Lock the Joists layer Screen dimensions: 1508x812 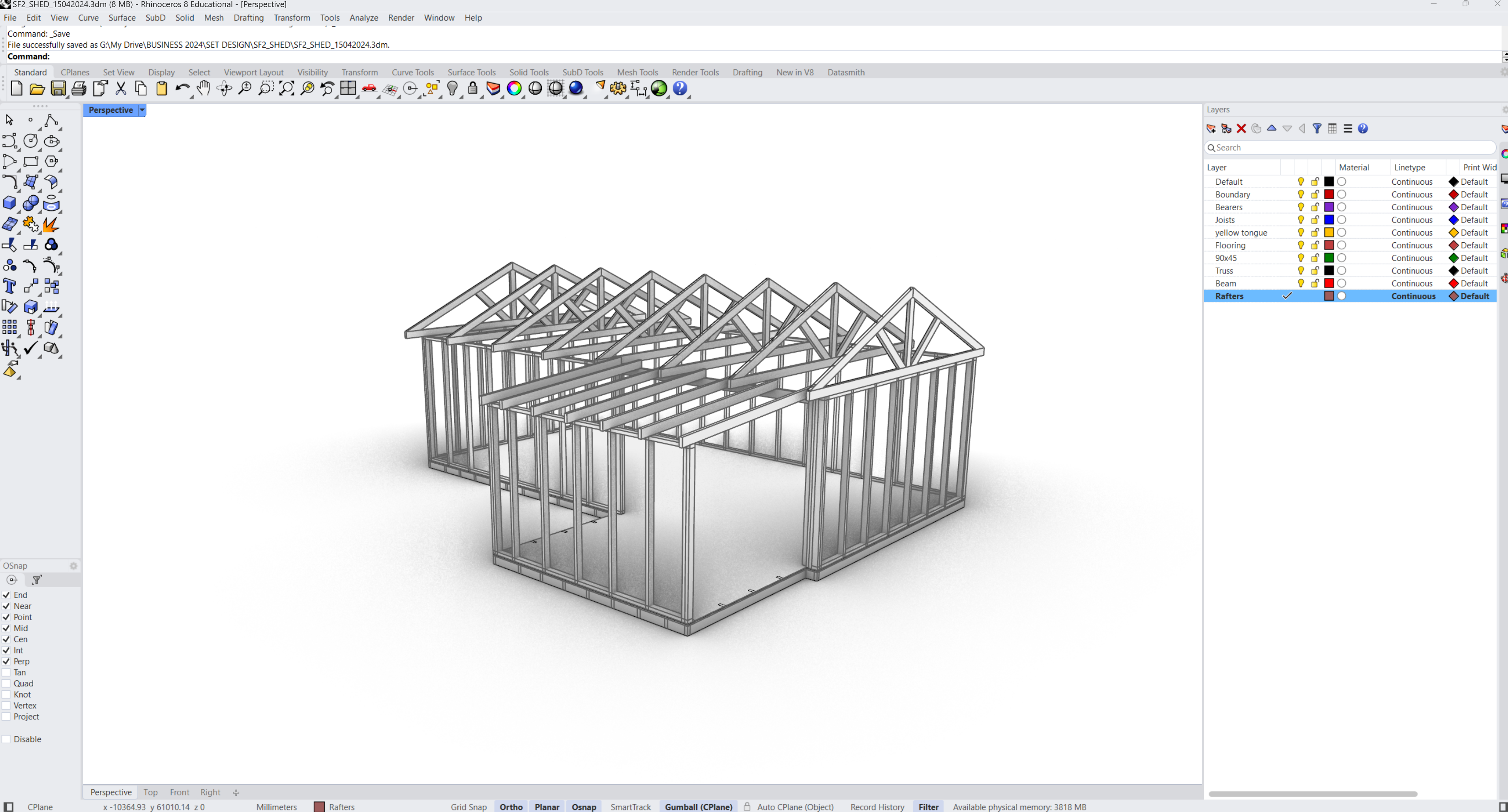1315,220
